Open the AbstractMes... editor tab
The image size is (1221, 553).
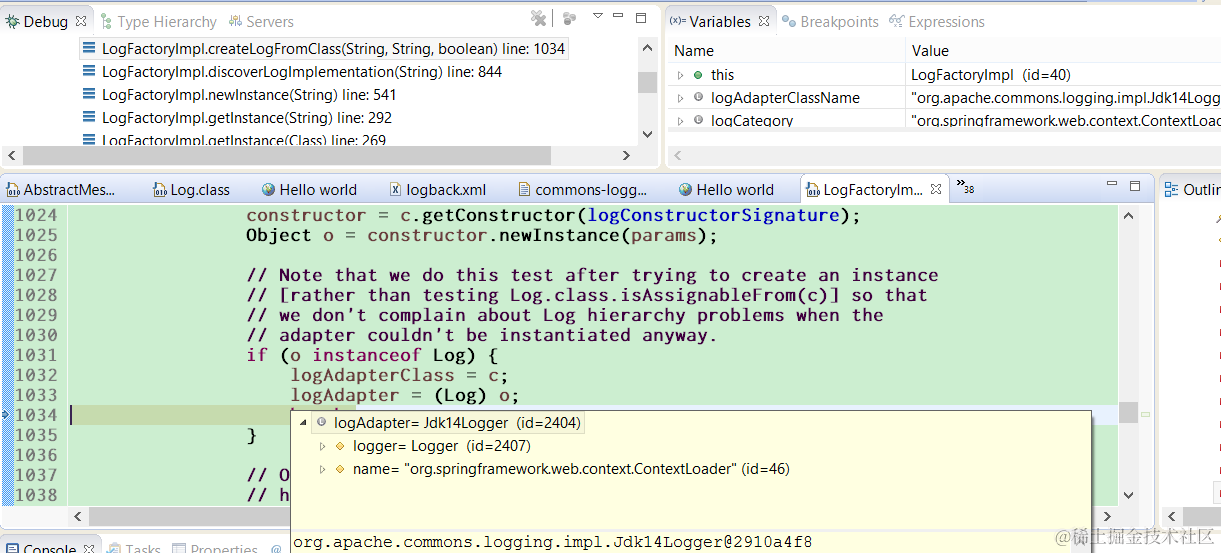[x=60, y=190]
